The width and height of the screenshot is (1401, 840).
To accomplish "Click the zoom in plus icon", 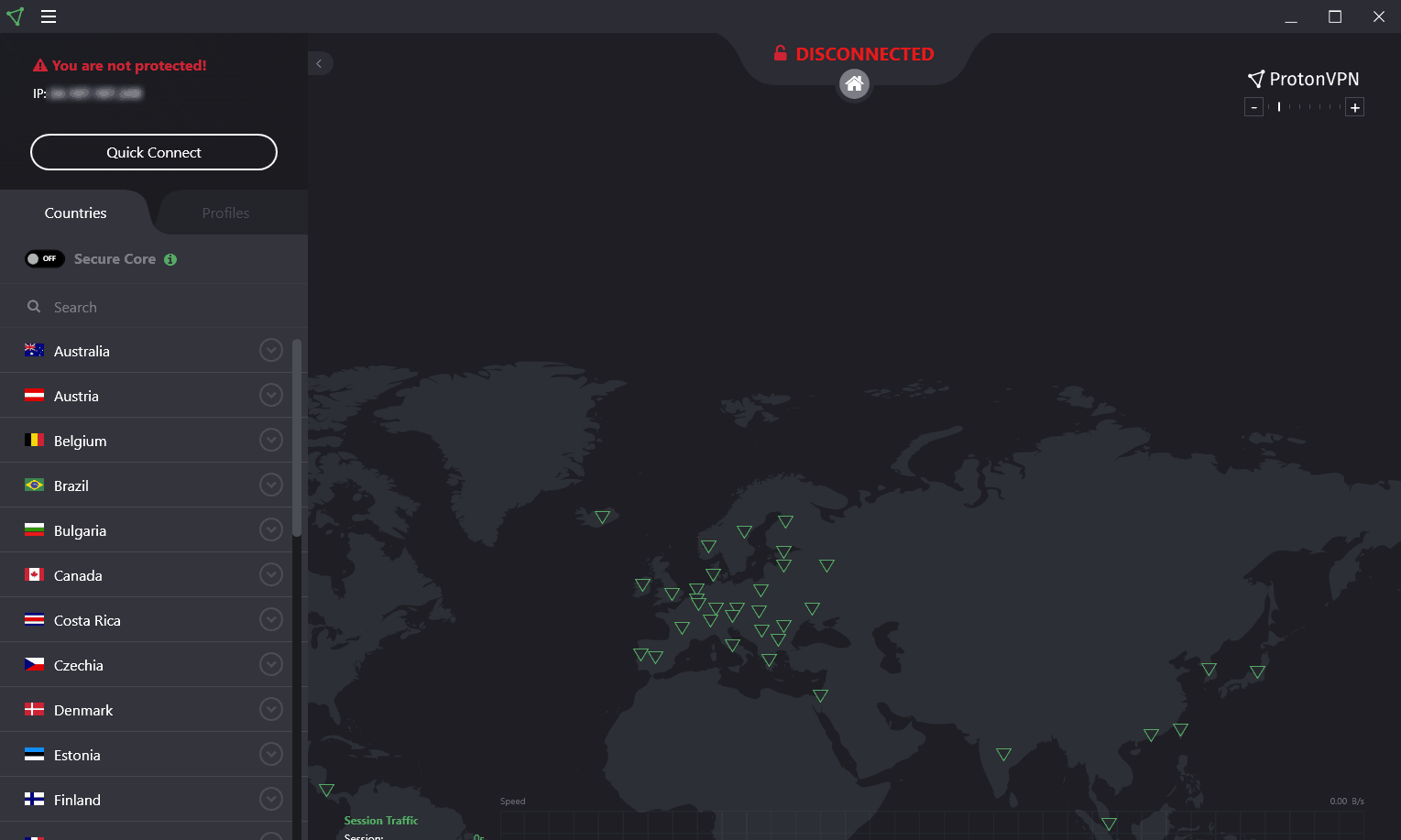I will (x=1355, y=107).
